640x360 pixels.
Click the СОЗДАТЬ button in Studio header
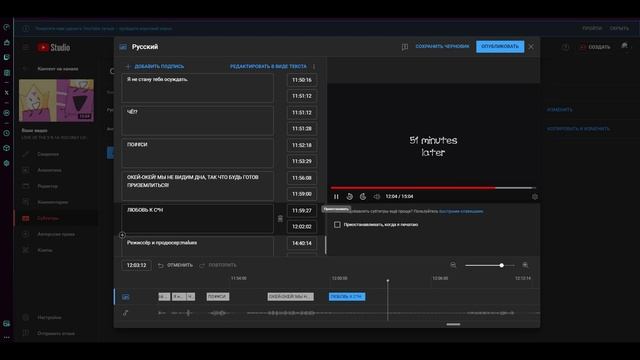pyautogui.click(x=595, y=47)
